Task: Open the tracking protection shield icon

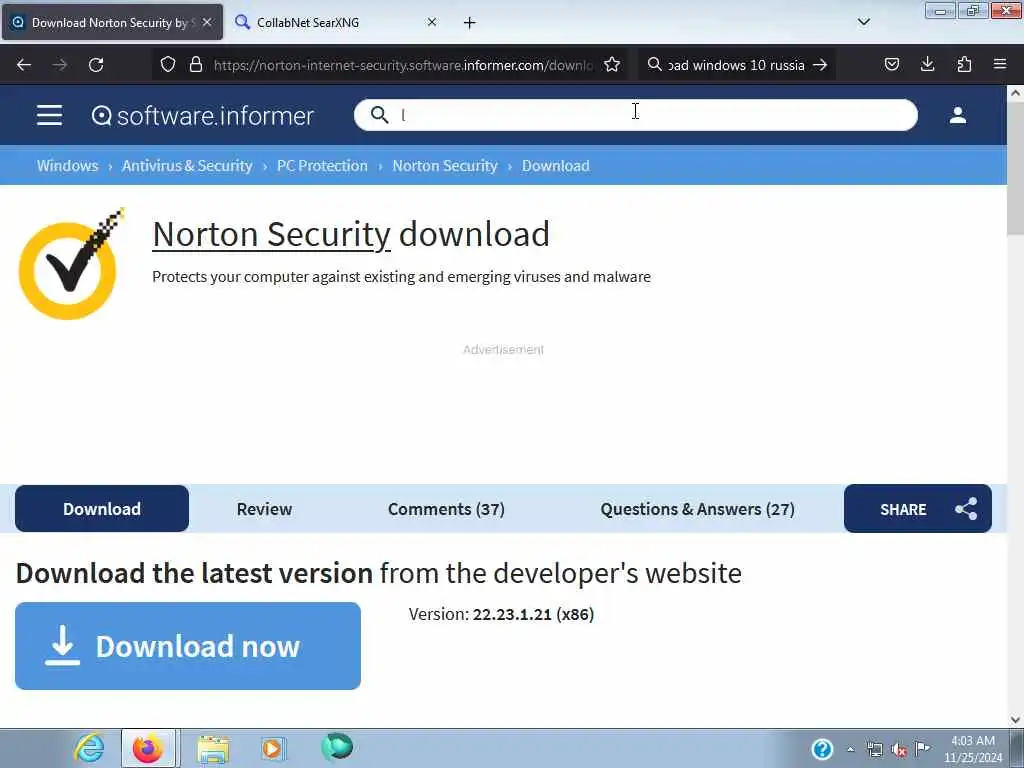Action: pyautogui.click(x=168, y=65)
